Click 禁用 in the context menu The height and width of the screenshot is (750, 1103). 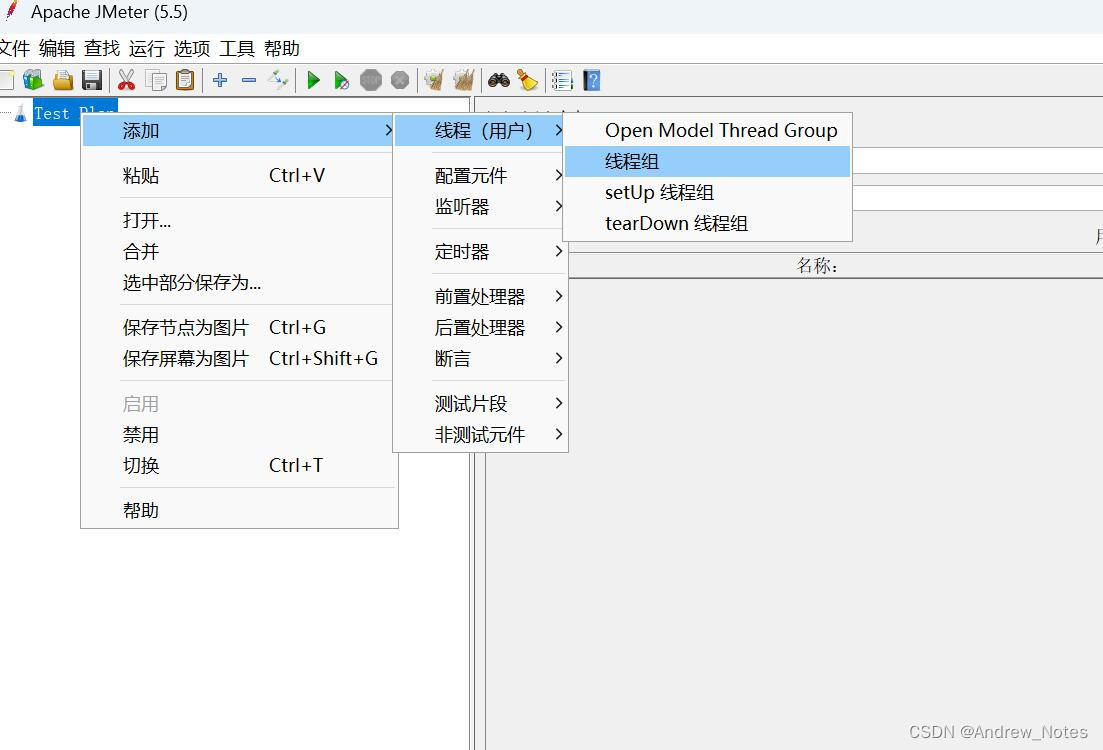pyautogui.click(x=238, y=434)
